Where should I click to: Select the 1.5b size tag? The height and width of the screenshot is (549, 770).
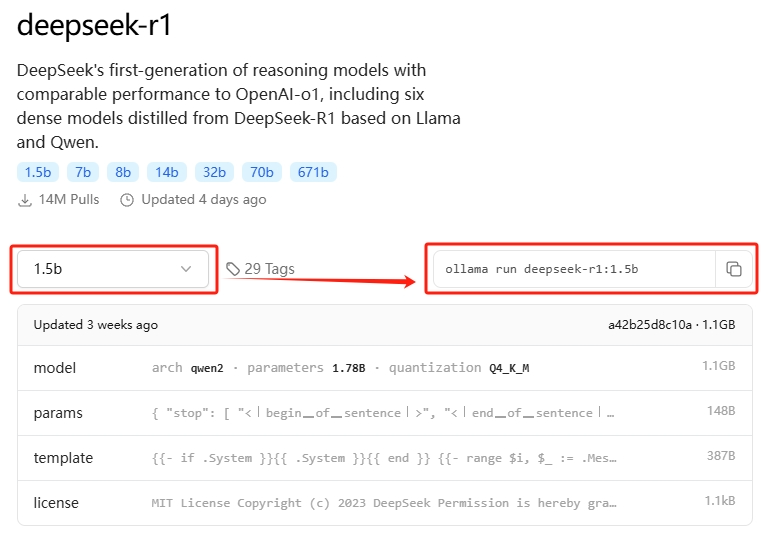point(38,172)
